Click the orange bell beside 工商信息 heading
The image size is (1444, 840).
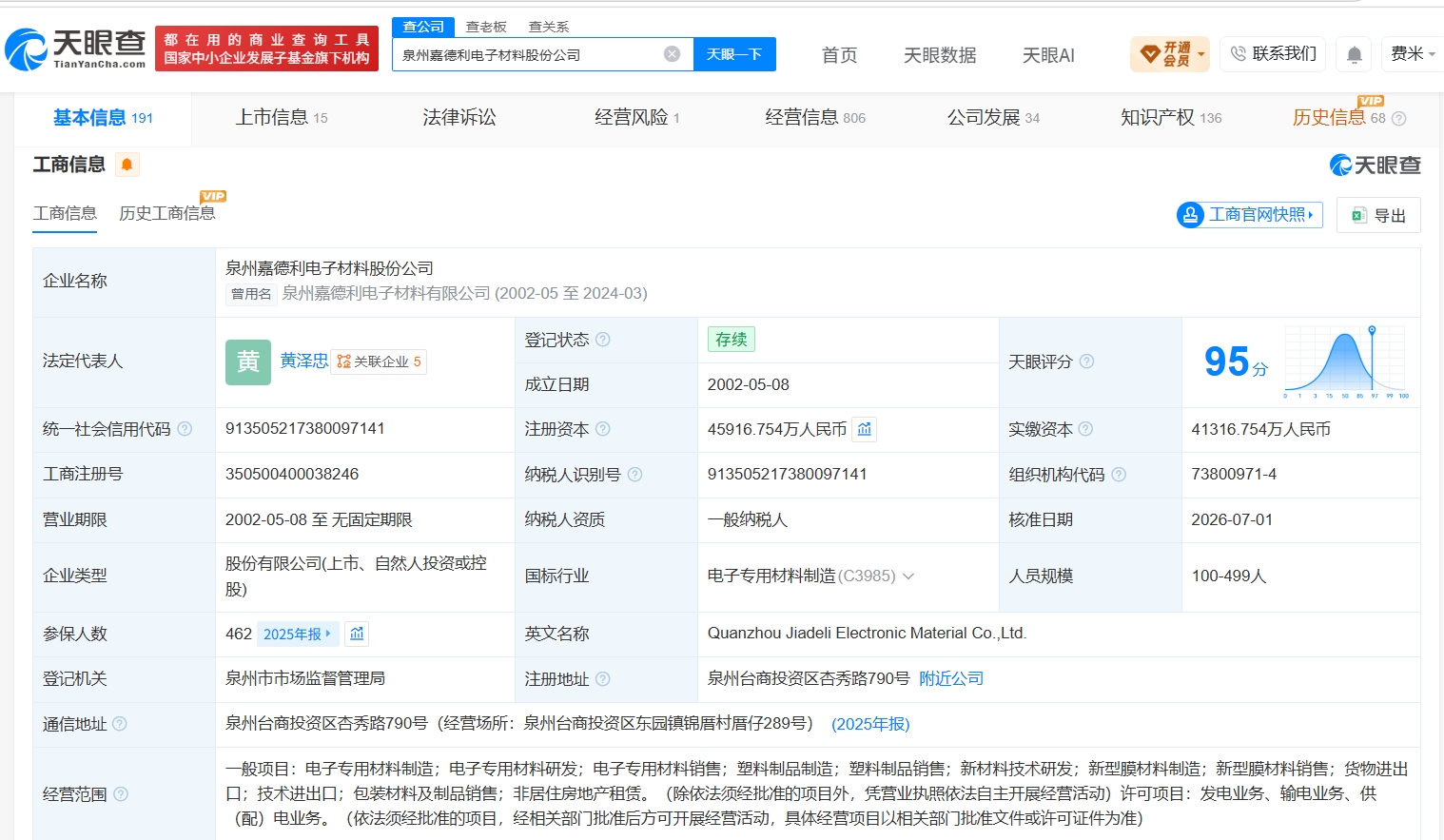(127, 165)
